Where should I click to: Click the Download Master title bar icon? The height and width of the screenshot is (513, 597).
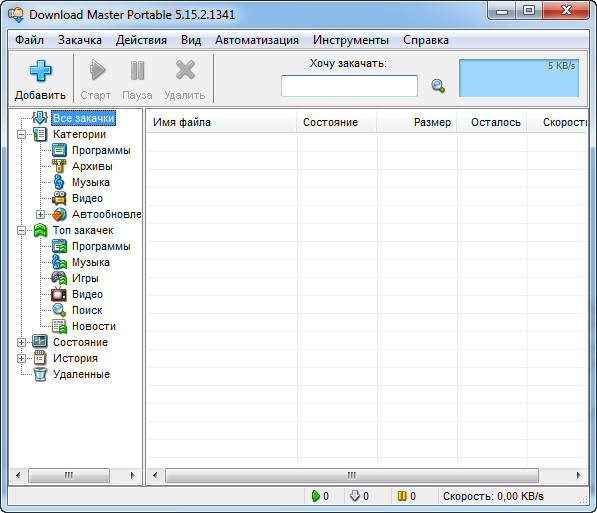(16, 15)
